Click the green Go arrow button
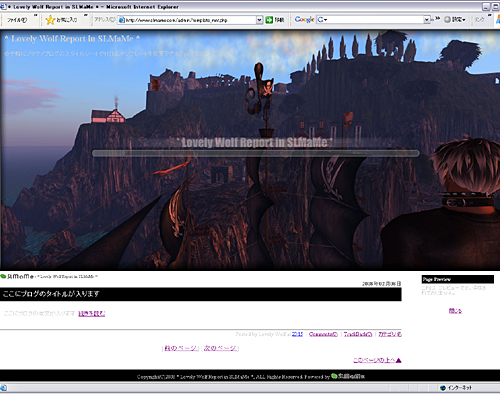Image resolution: width=500 pixels, height=400 pixels. coord(269,20)
